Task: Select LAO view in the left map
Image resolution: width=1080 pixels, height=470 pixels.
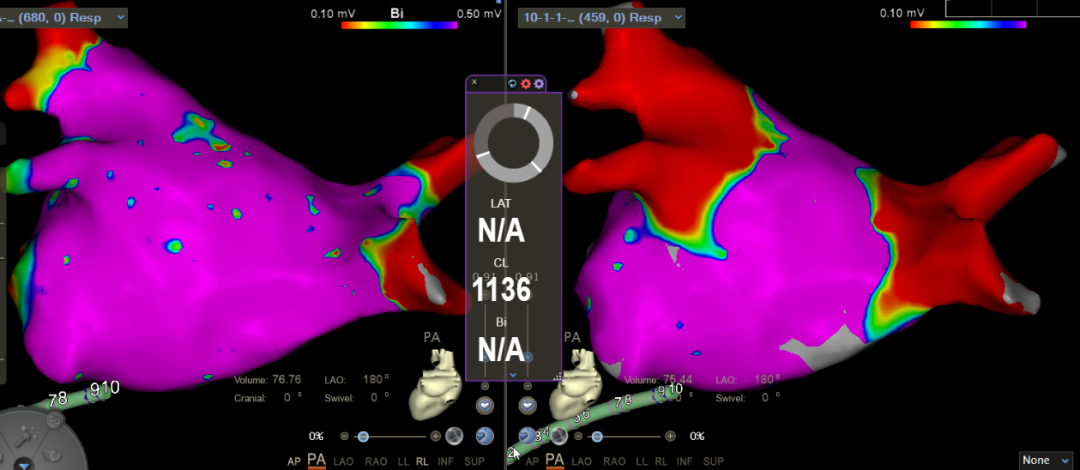Action: point(345,461)
